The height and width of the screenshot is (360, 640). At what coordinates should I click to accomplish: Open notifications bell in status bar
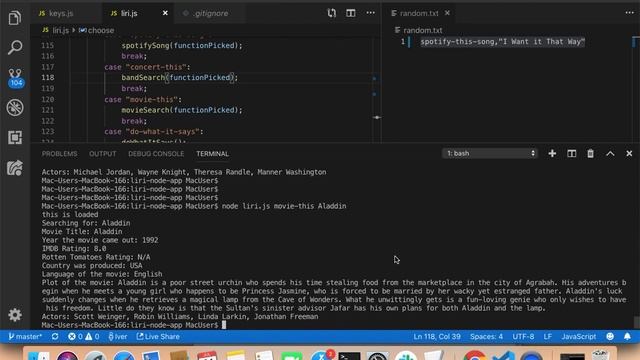(x=627, y=336)
